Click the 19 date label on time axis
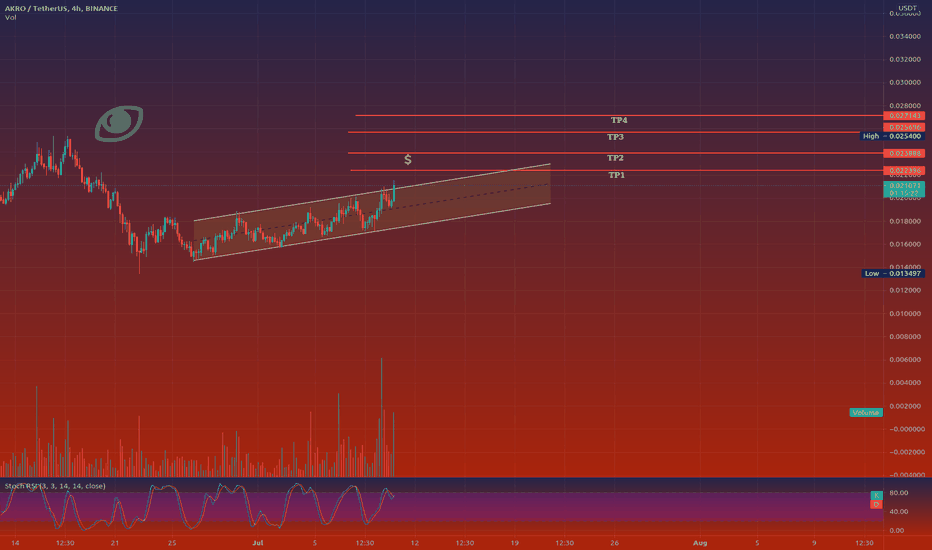Image resolution: width=932 pixels, height=550 pixels. click(x=514, y=543)
